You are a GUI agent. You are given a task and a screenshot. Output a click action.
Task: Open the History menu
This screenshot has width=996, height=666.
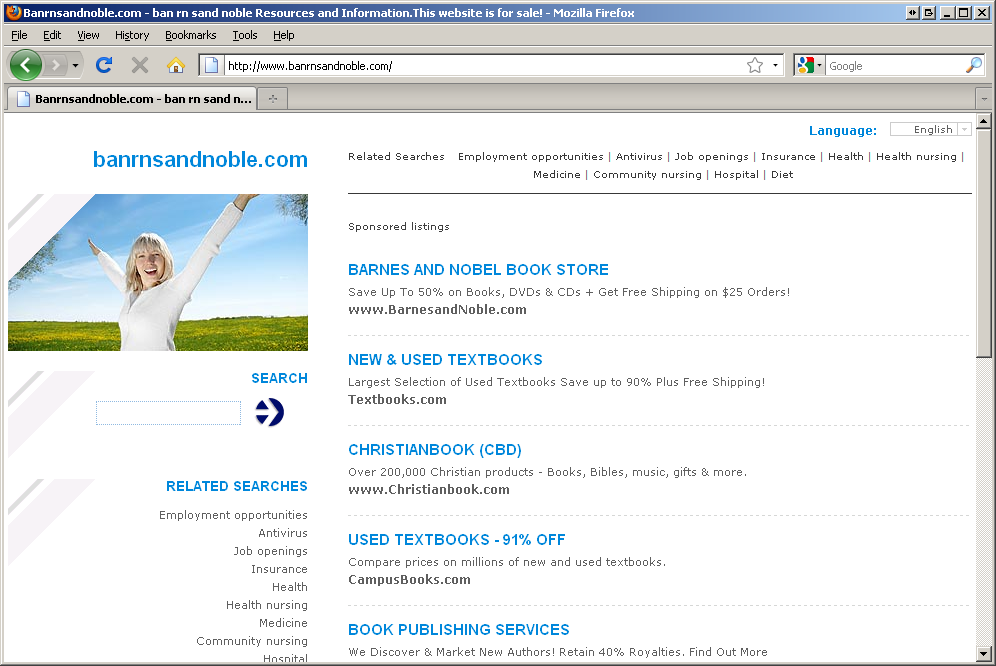pos(132,35)
